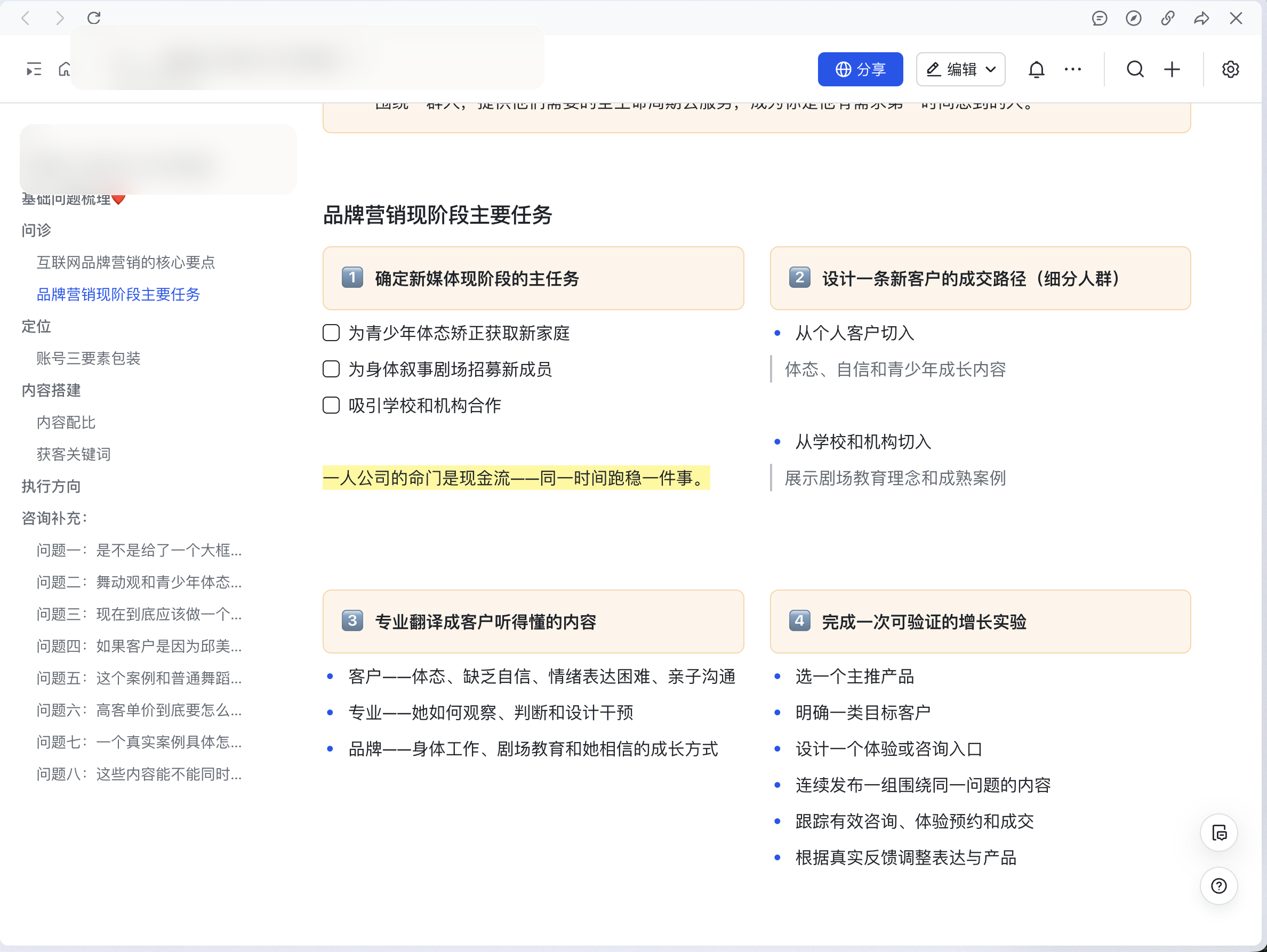Open the more options ellipsis
Image resolution: width=1267 pixels, height=952 pixels.
[x=1073, y=69]
